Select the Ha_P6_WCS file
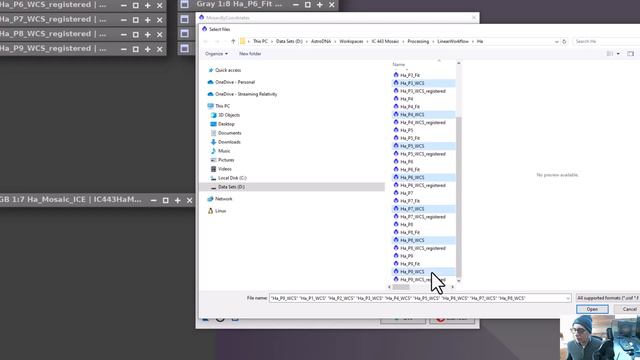This screenshot has width=640, height=360. click(x=424, y=177)
